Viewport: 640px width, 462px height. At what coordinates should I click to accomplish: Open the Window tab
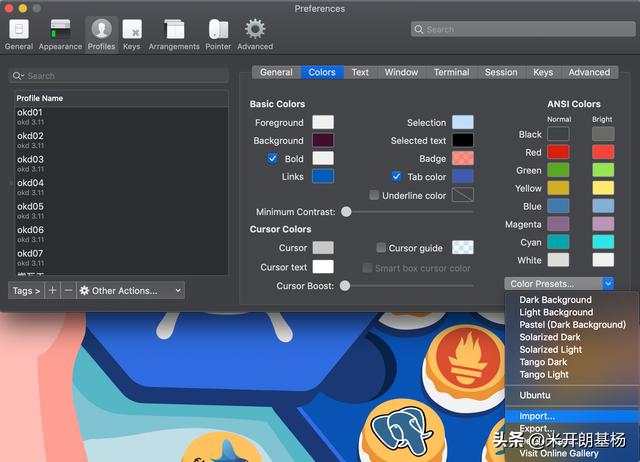[401, 72]
